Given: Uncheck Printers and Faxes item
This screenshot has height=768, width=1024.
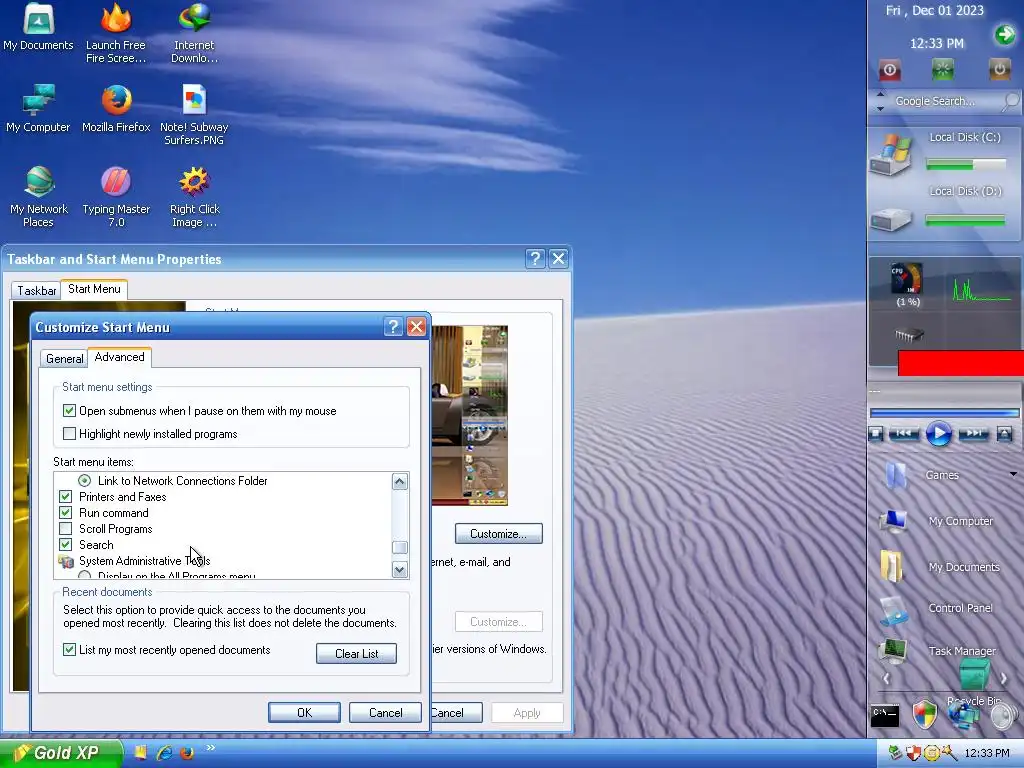Looking at the screenshot, I should (x=65, y=496).
